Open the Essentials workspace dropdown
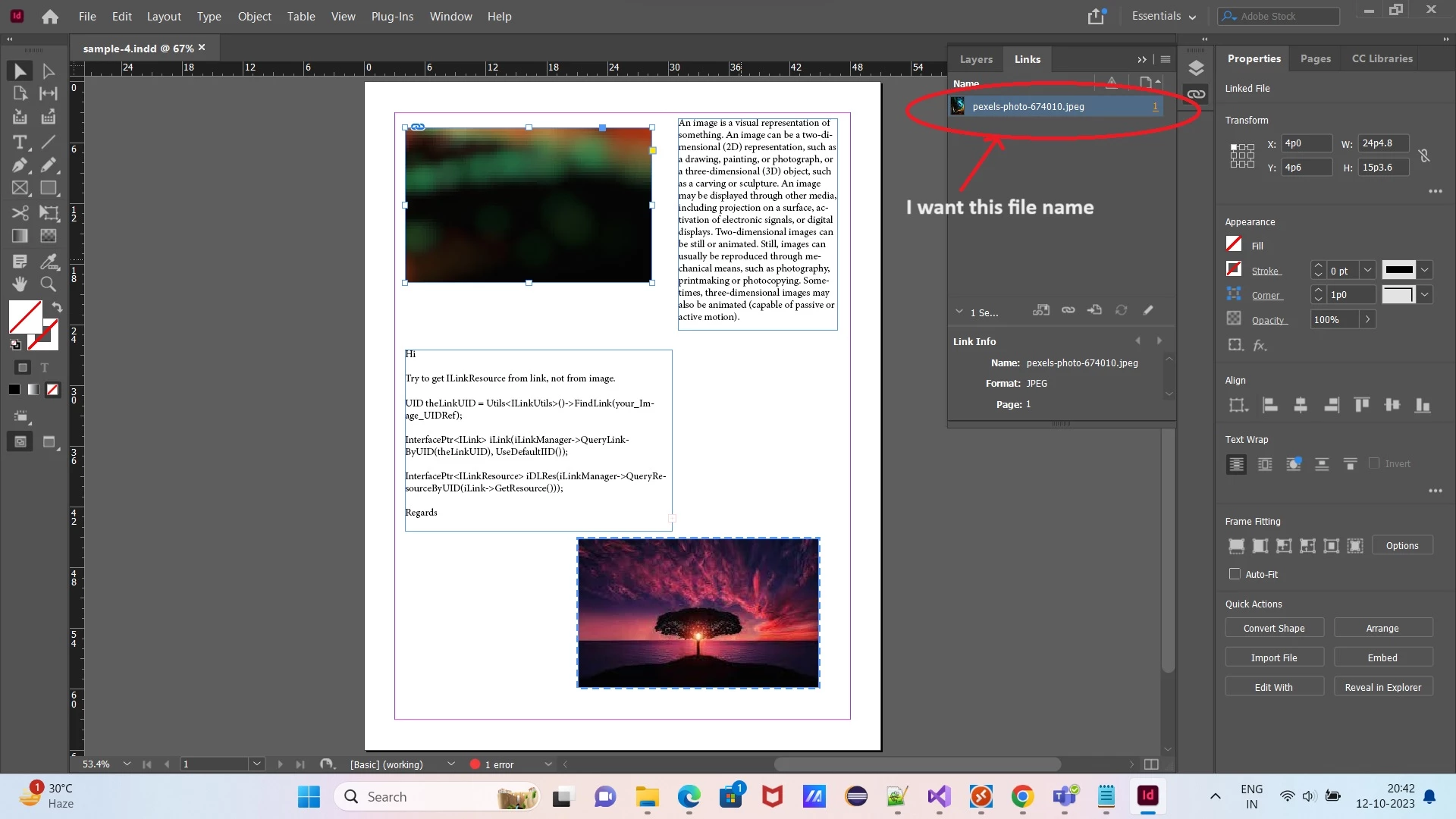The width and height of the screenshot is (1456, 819). [1163, 16]
